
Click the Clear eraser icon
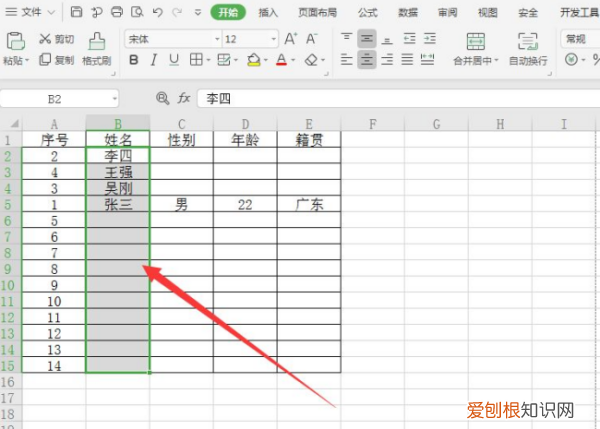pyautogui.click(x=311, y=60)
